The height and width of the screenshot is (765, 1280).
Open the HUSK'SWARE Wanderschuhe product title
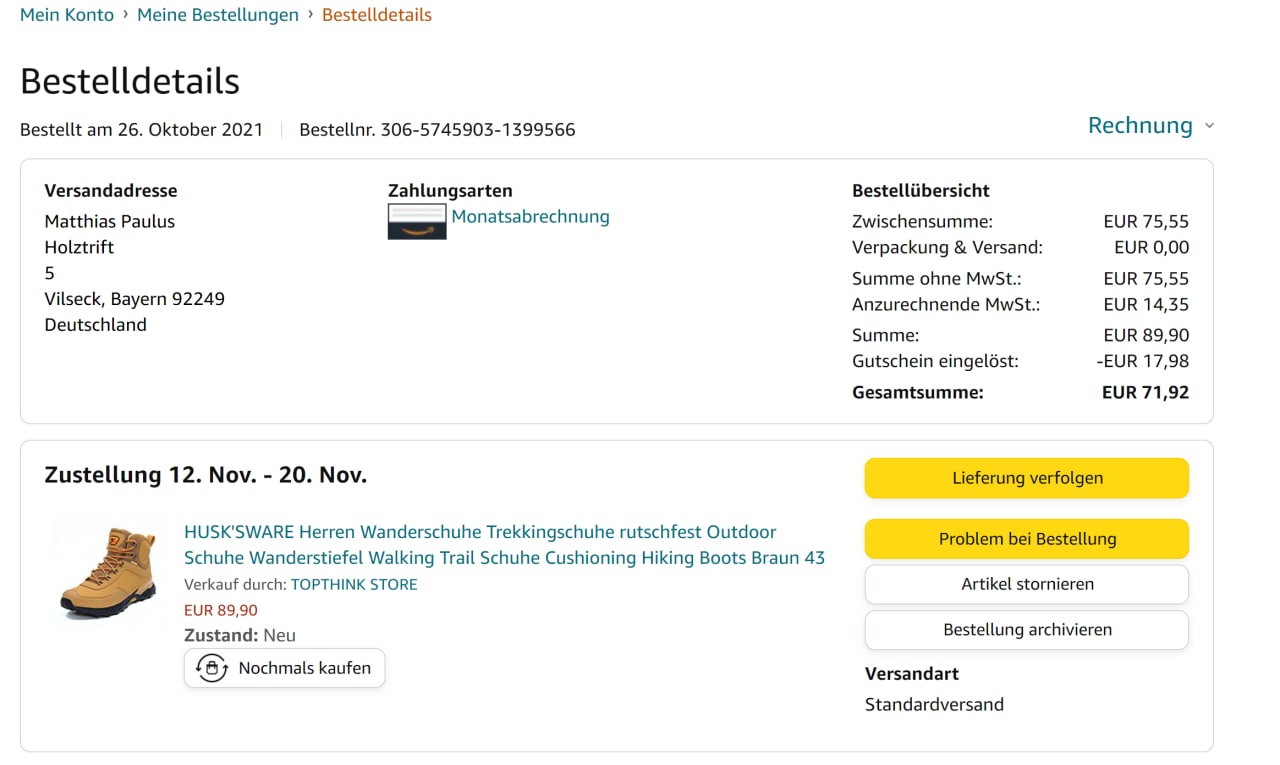(x=504, y=545)
